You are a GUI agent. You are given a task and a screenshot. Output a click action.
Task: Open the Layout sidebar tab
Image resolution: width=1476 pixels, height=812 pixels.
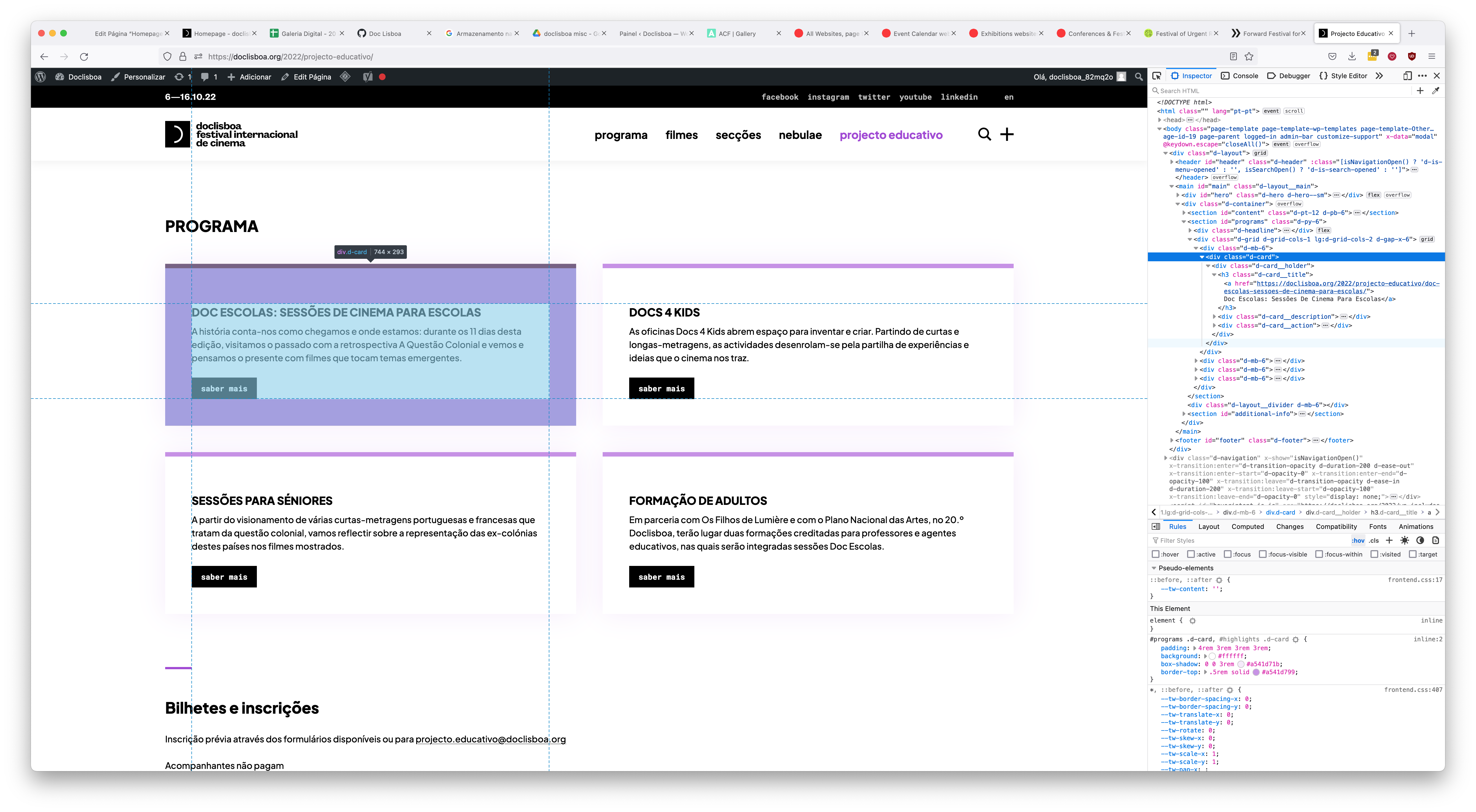click(1209, 527)
